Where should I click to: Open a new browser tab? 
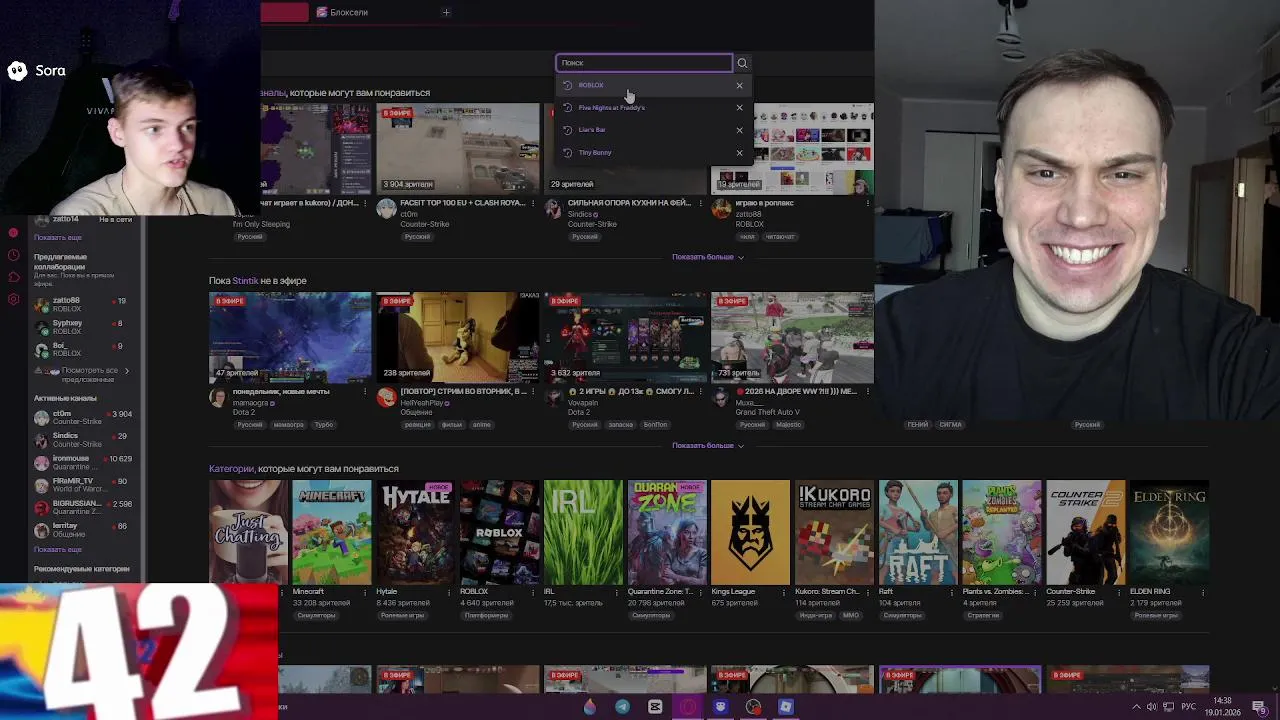(446, 12)
